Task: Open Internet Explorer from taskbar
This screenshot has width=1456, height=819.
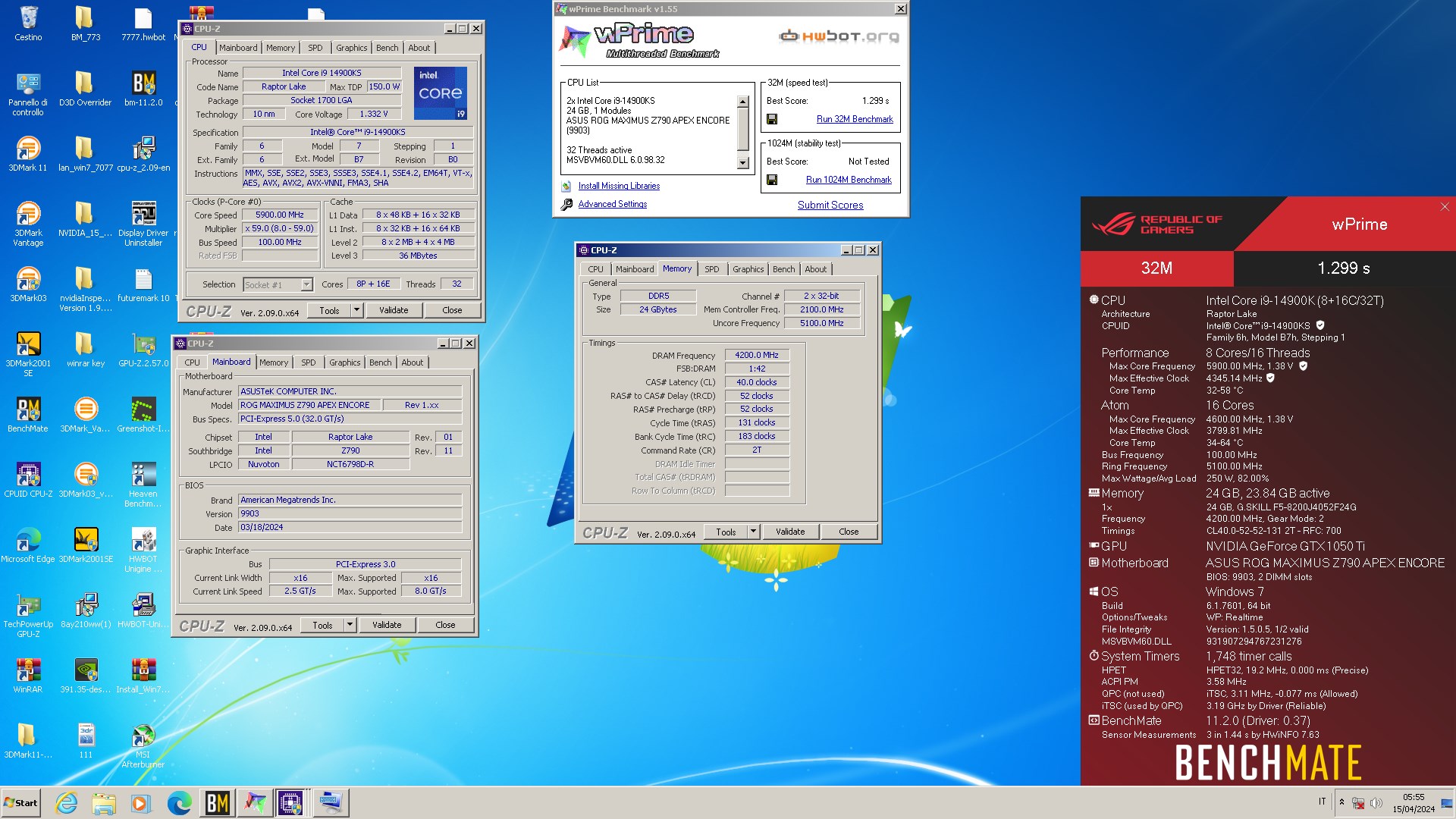Action: point(67,803)
